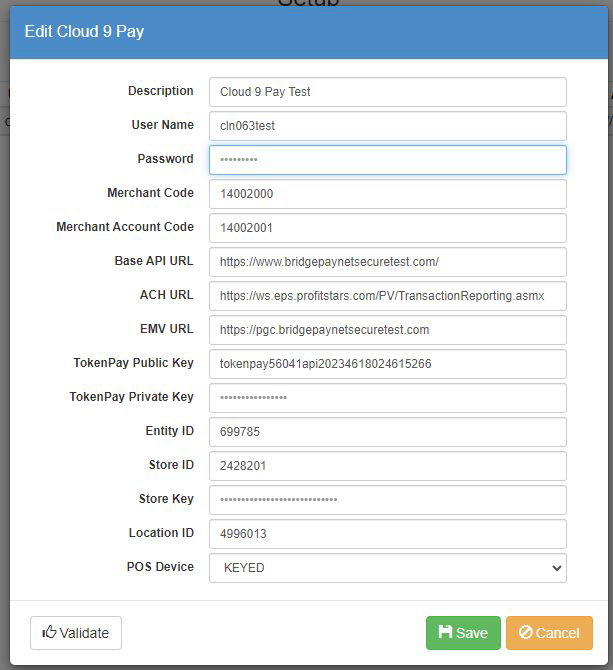Edit the ACH URL field
The height and width of the screenshot is (670, 613).
[387, 296]
